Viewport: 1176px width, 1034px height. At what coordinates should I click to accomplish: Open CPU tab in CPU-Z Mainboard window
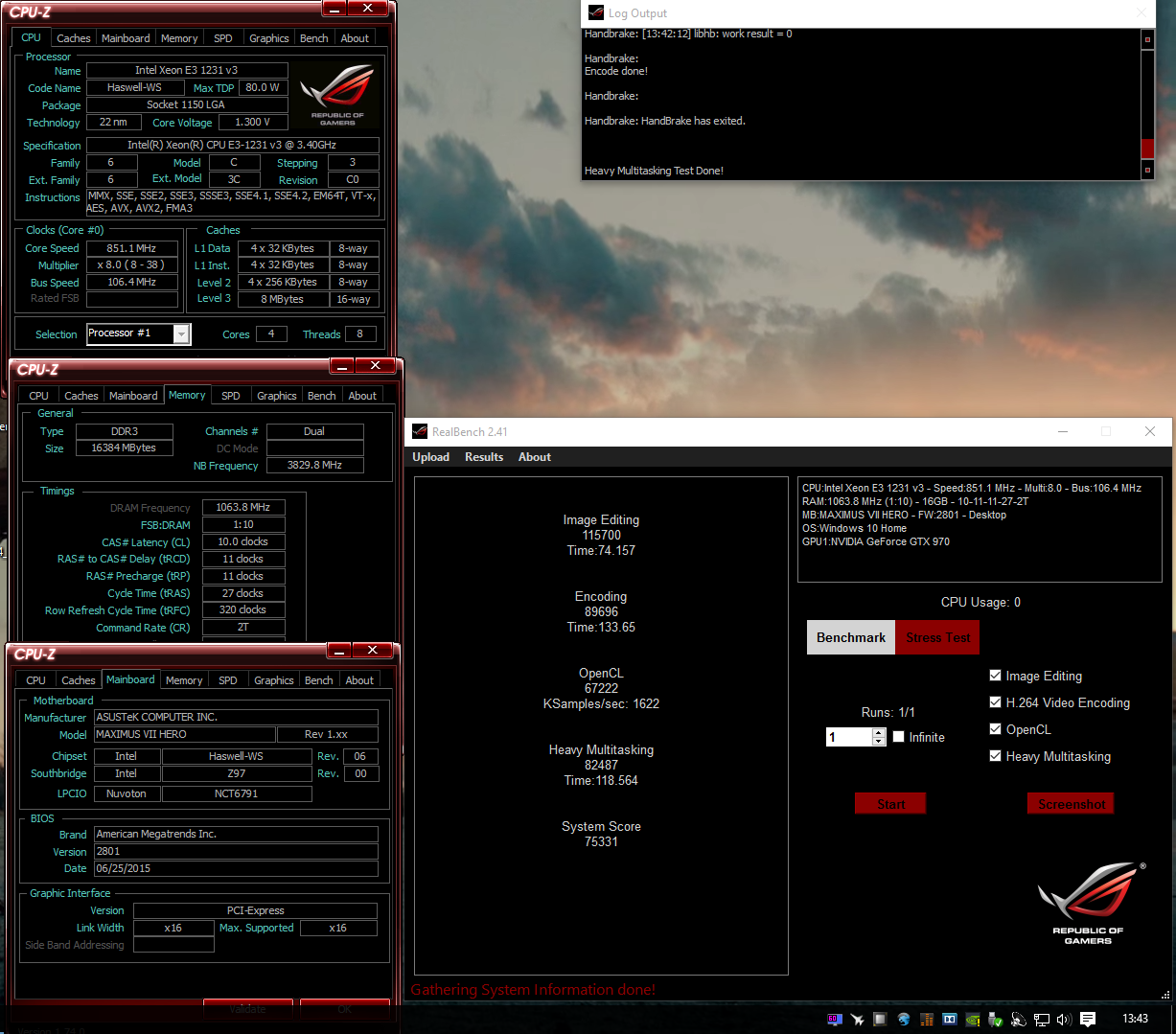pyautogui.click(x=35, y=680)
